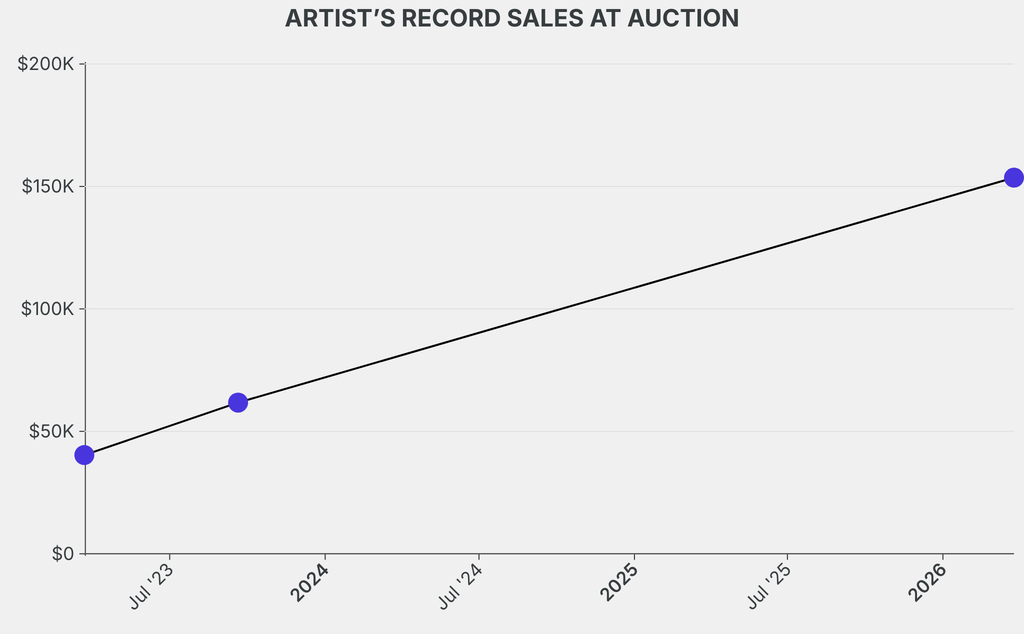Click the $100K y-axis label
Screen dimensions: 1024x634
point(47,309)
